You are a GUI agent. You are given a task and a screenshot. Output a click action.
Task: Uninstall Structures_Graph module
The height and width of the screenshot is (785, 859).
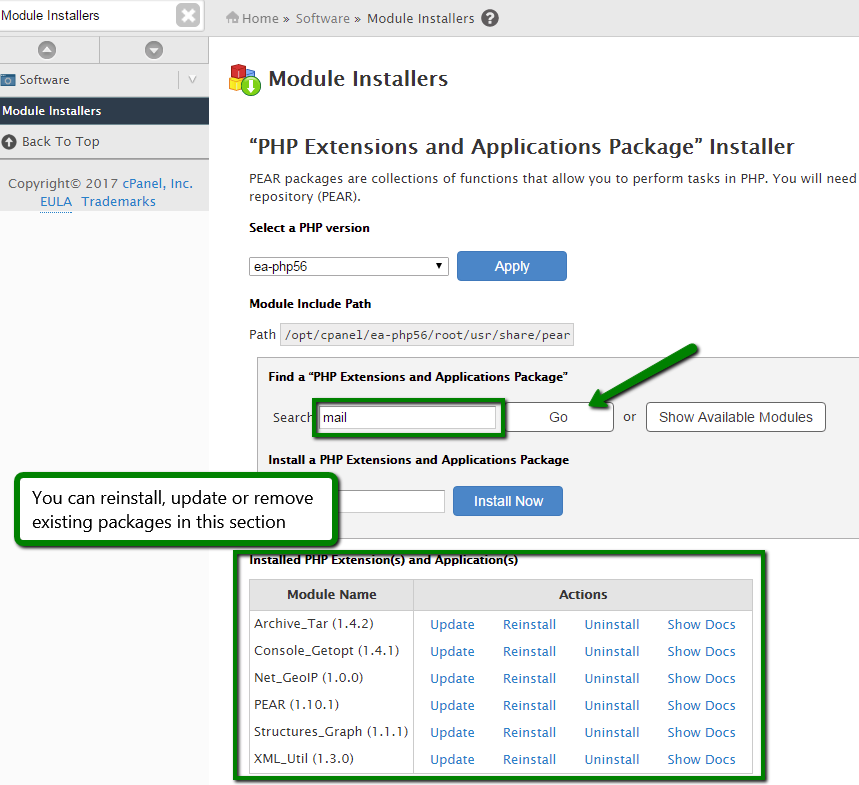[x=611, y=732]
